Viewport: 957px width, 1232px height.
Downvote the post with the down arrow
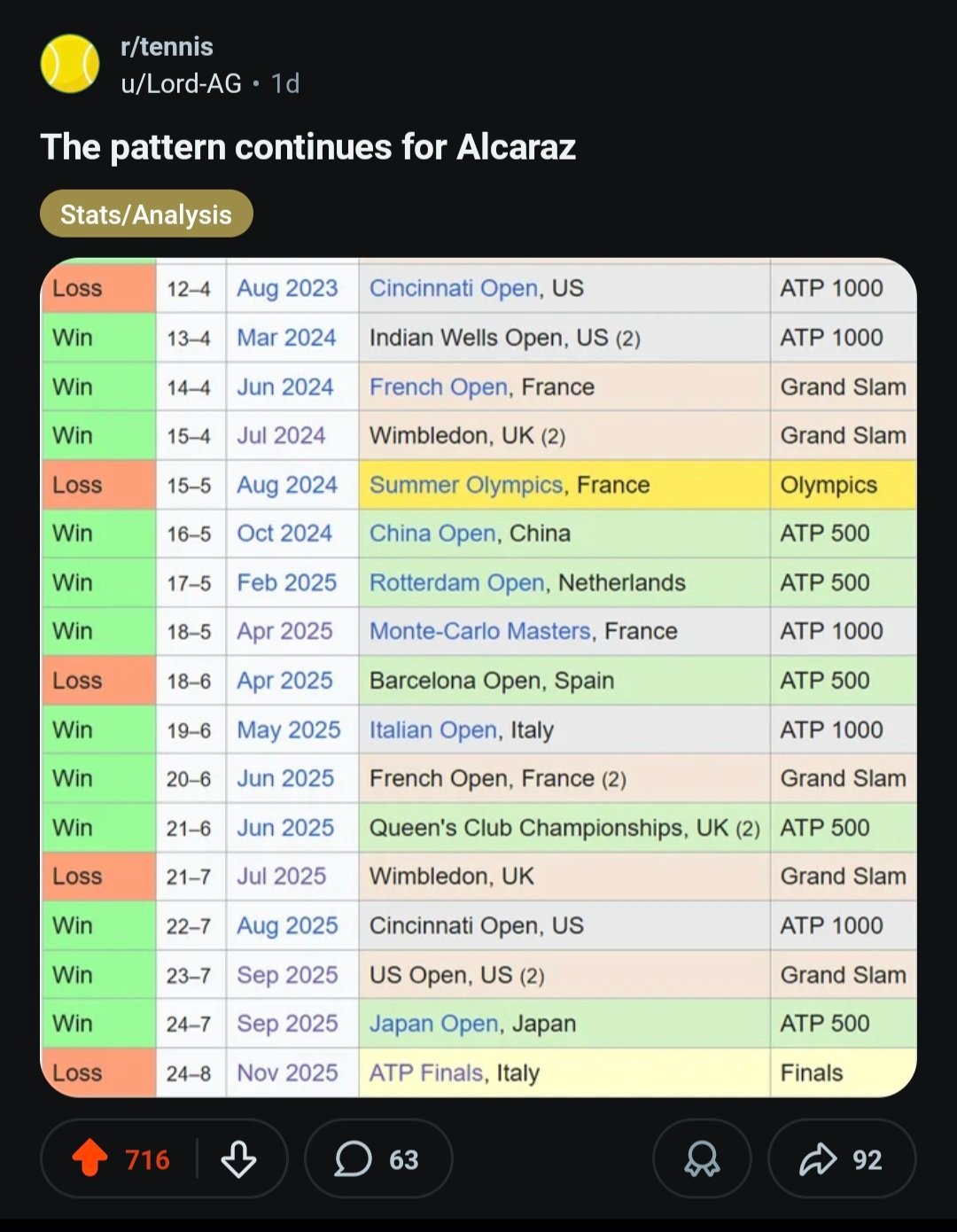238,1158
